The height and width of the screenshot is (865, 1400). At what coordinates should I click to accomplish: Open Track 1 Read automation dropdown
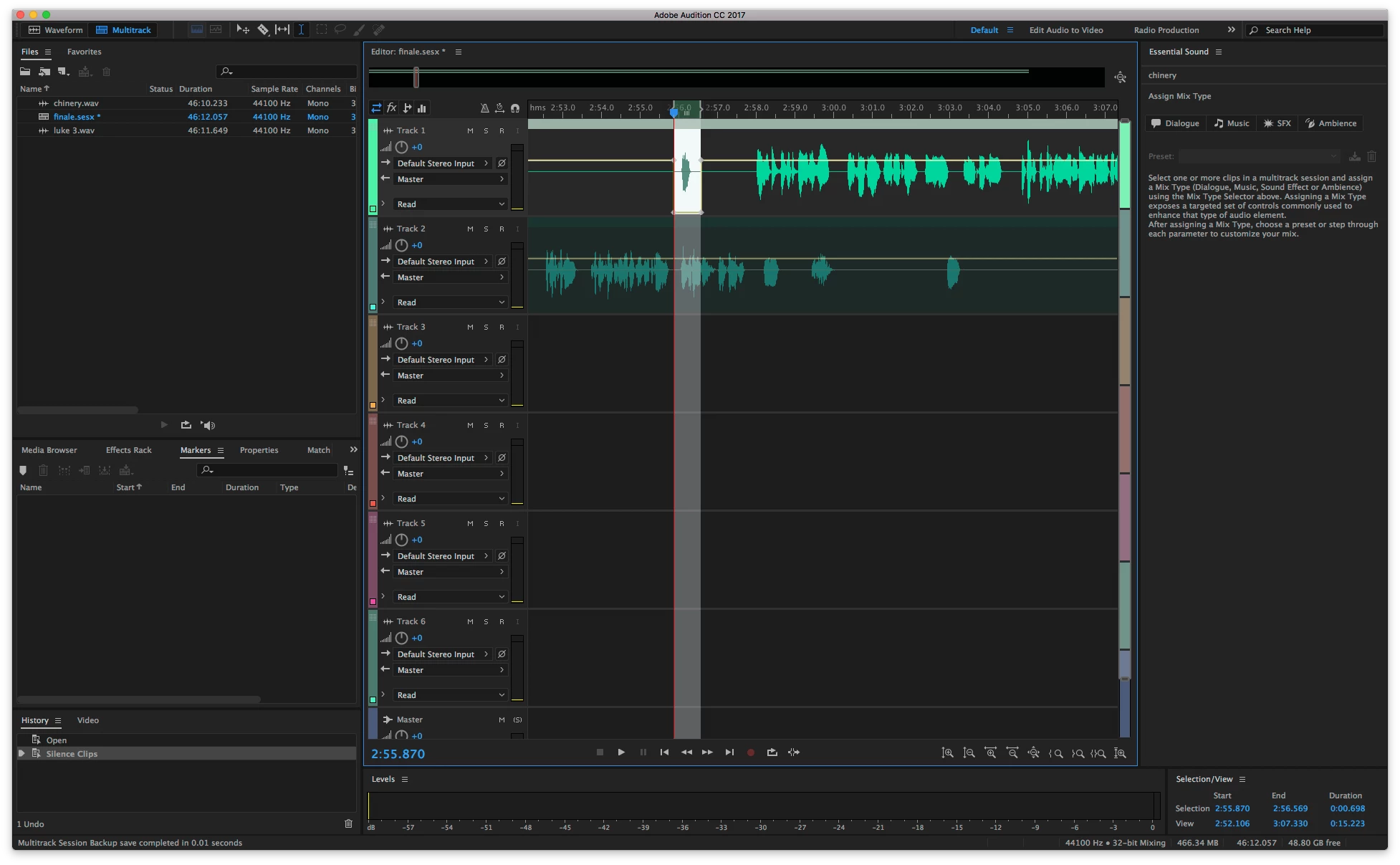click(450, 204)
